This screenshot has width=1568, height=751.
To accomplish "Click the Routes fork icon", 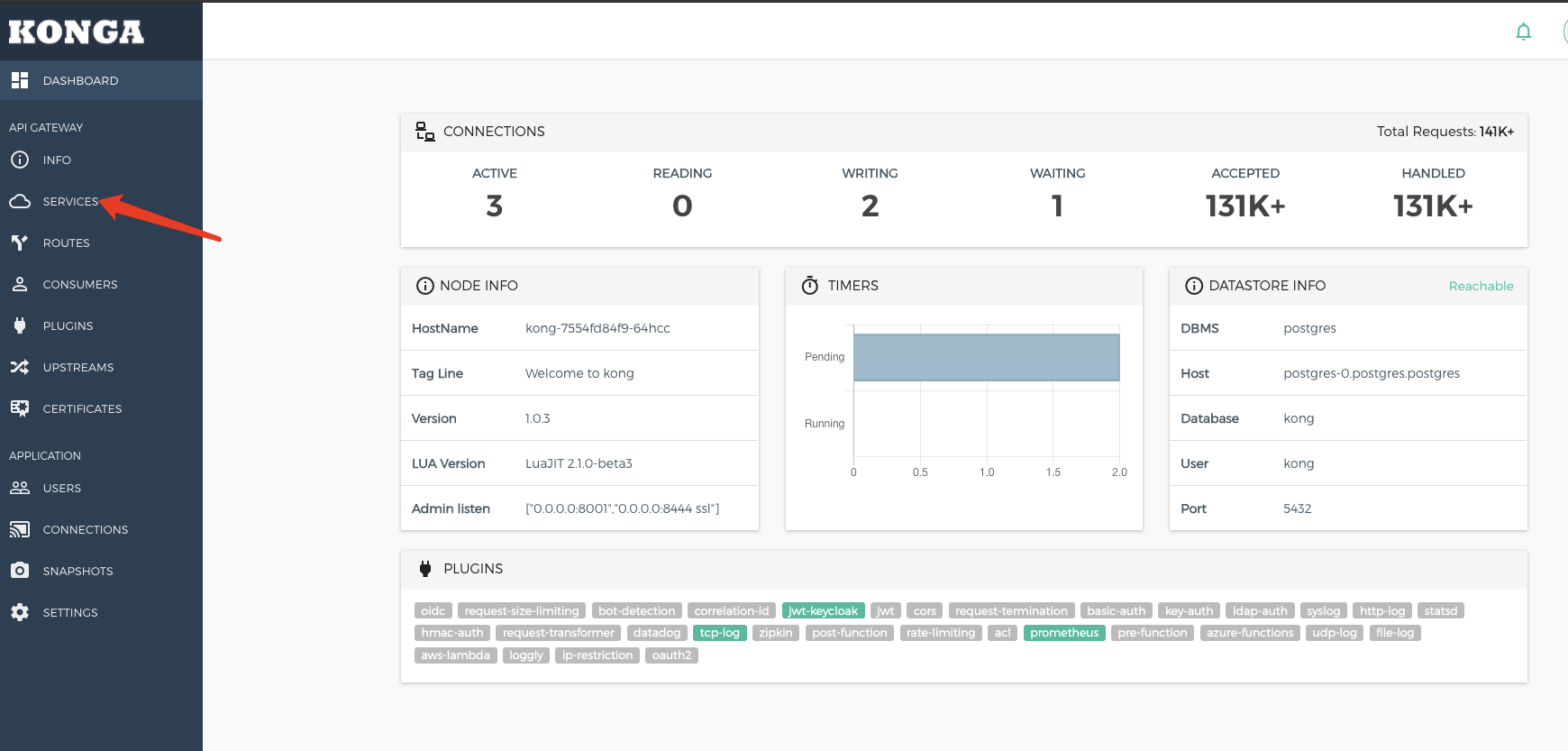I will 20,243.
